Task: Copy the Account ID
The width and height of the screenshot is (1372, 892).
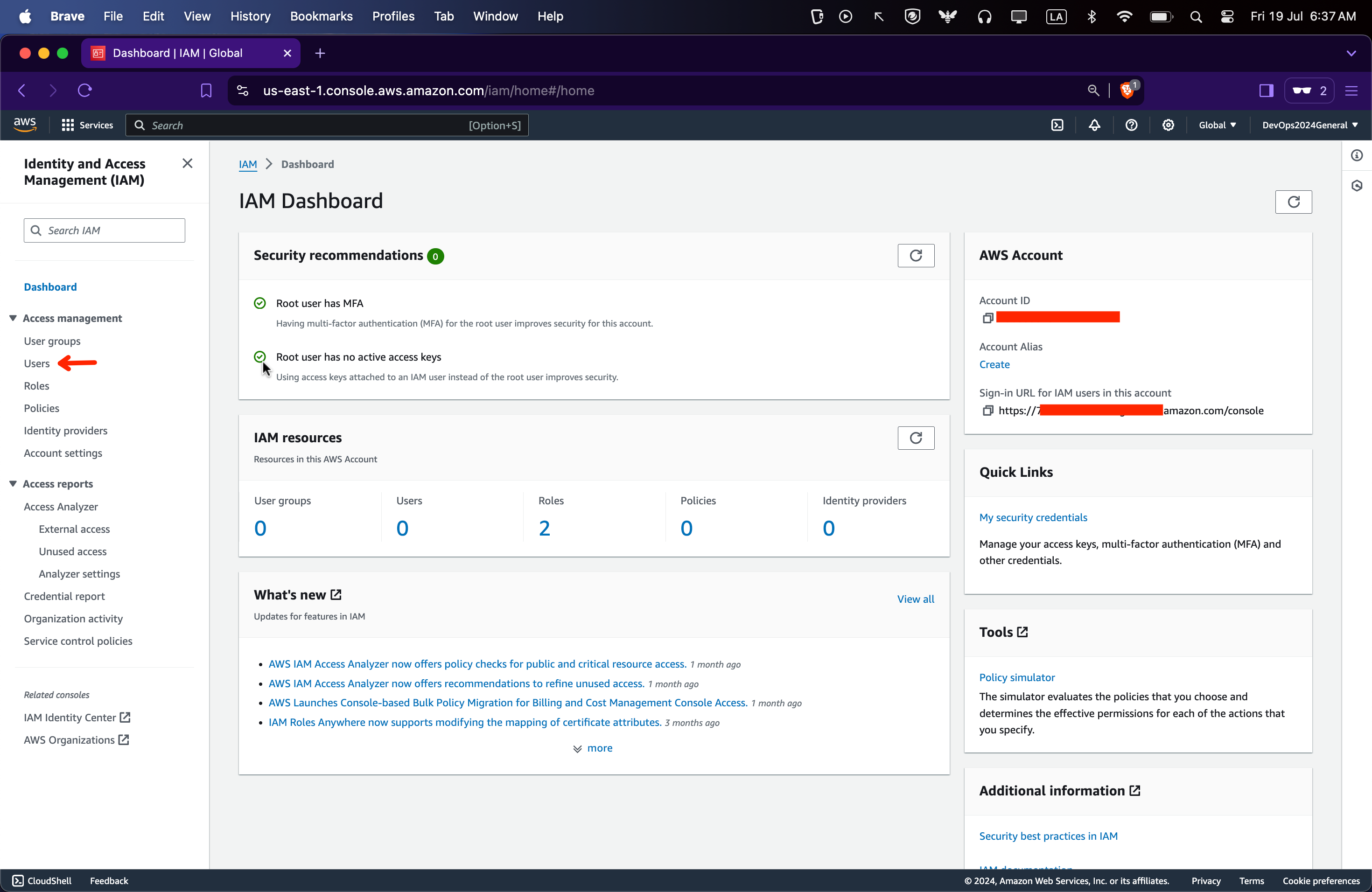Action: (x=987, y=318)
